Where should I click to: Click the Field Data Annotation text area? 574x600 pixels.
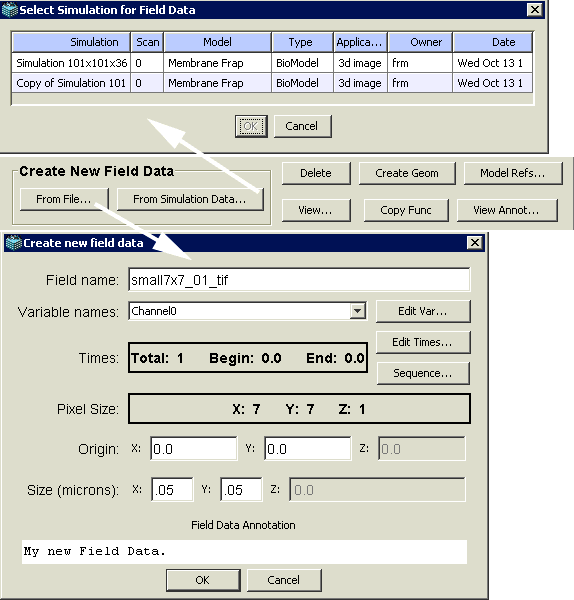pos(244,551)
